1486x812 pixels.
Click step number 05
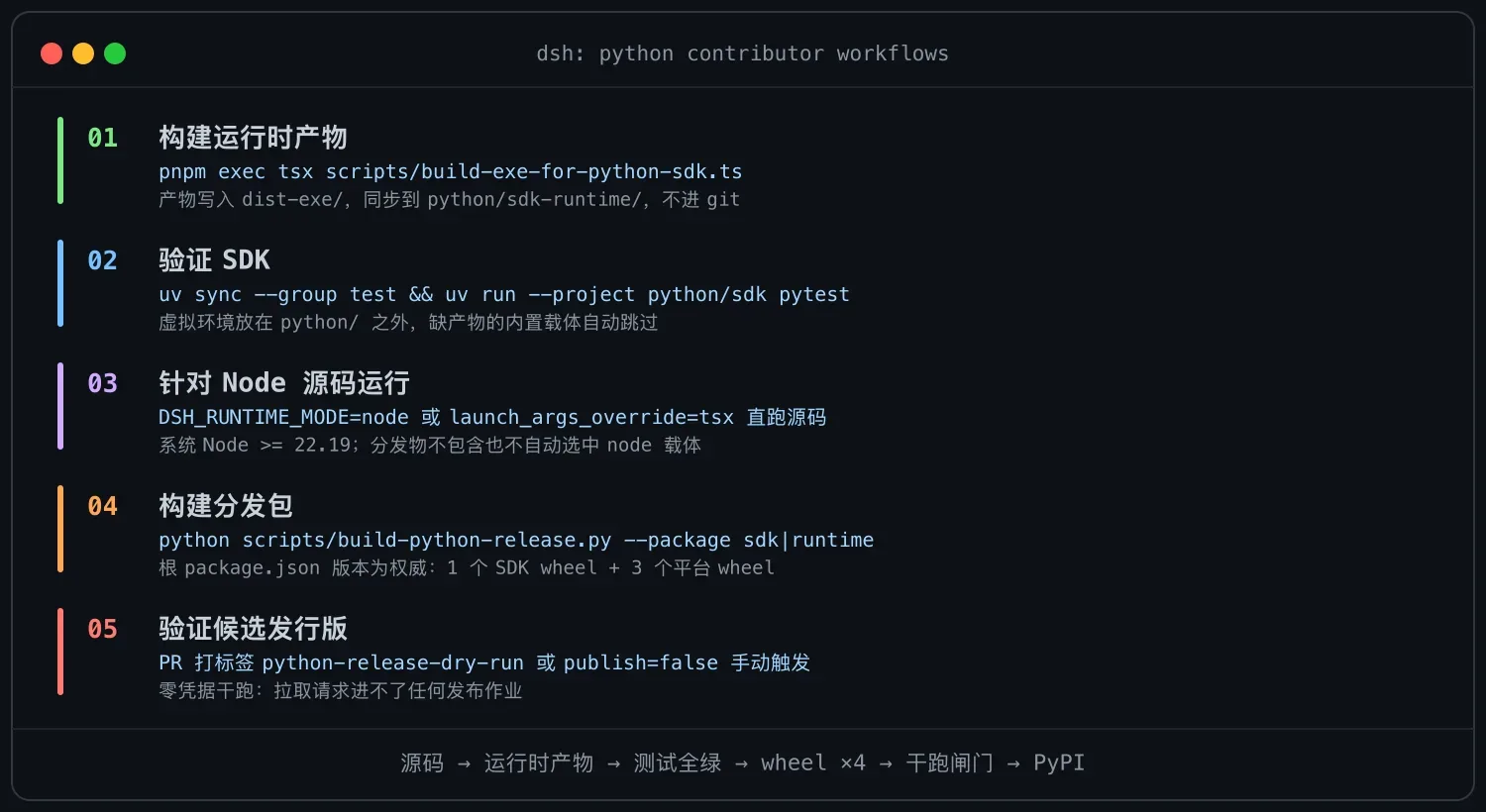click(x=102, y=629)
